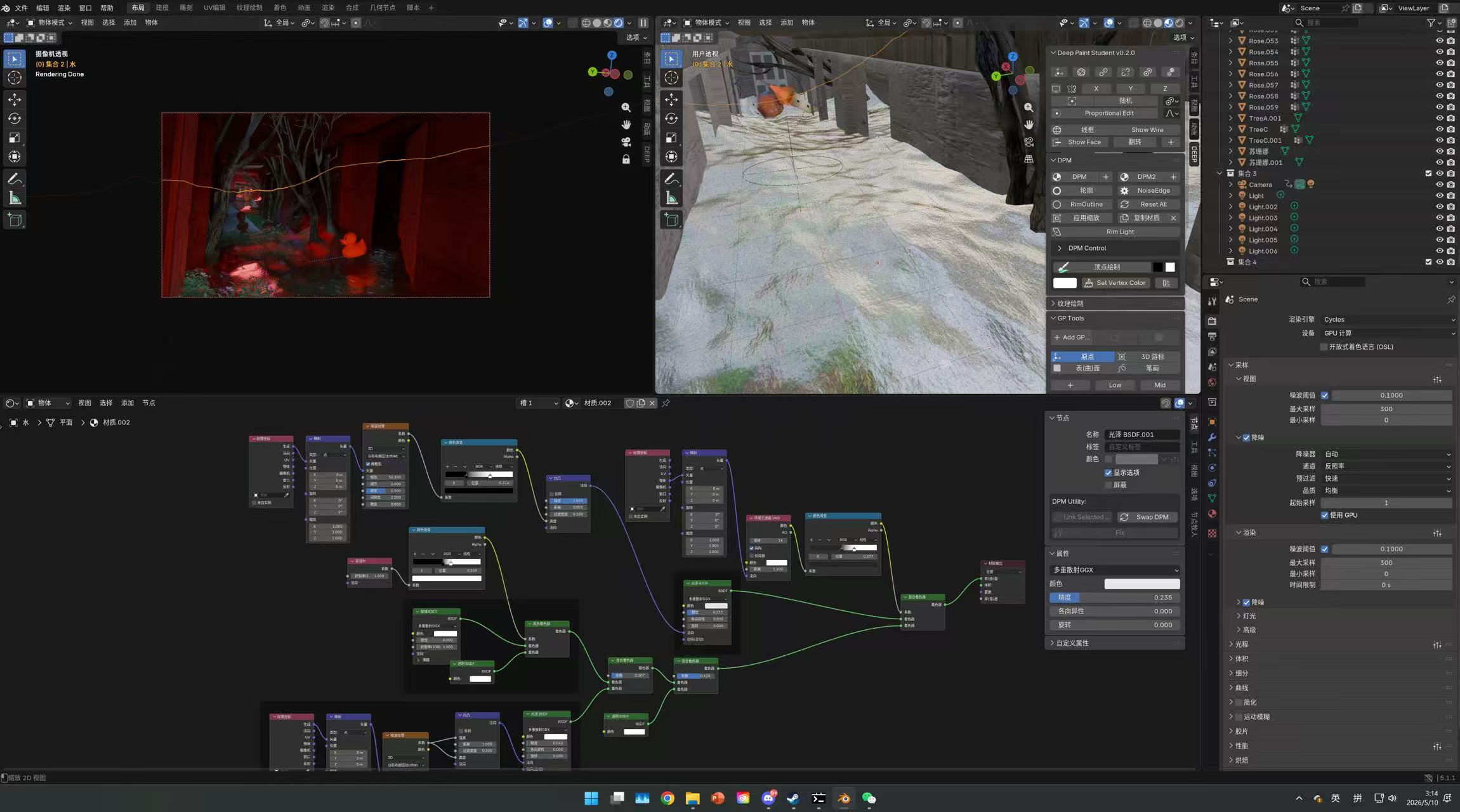
Task: Hide Light.003 in the outliner
Action: (1440, 218)
